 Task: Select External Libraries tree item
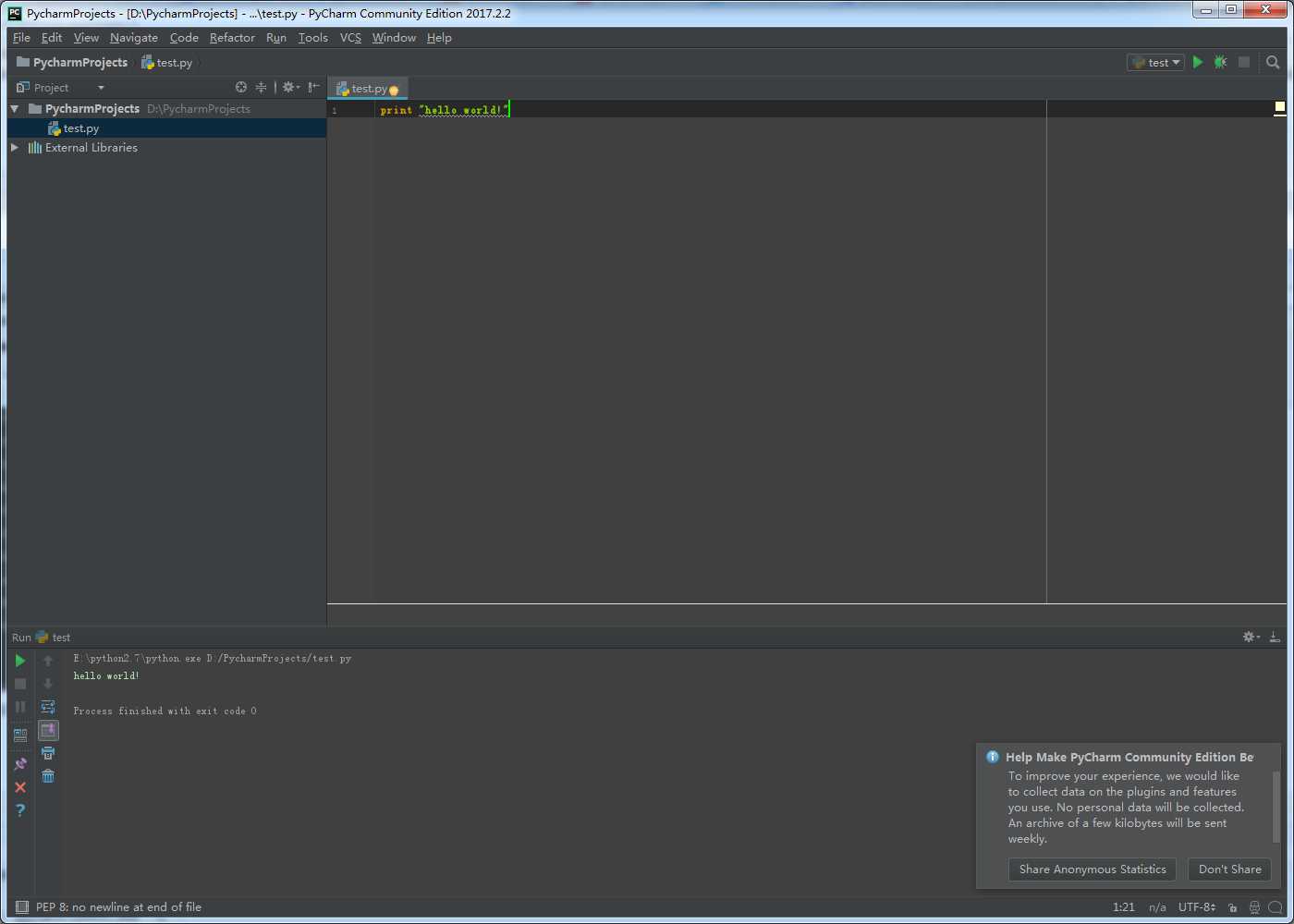pos(92,148)
